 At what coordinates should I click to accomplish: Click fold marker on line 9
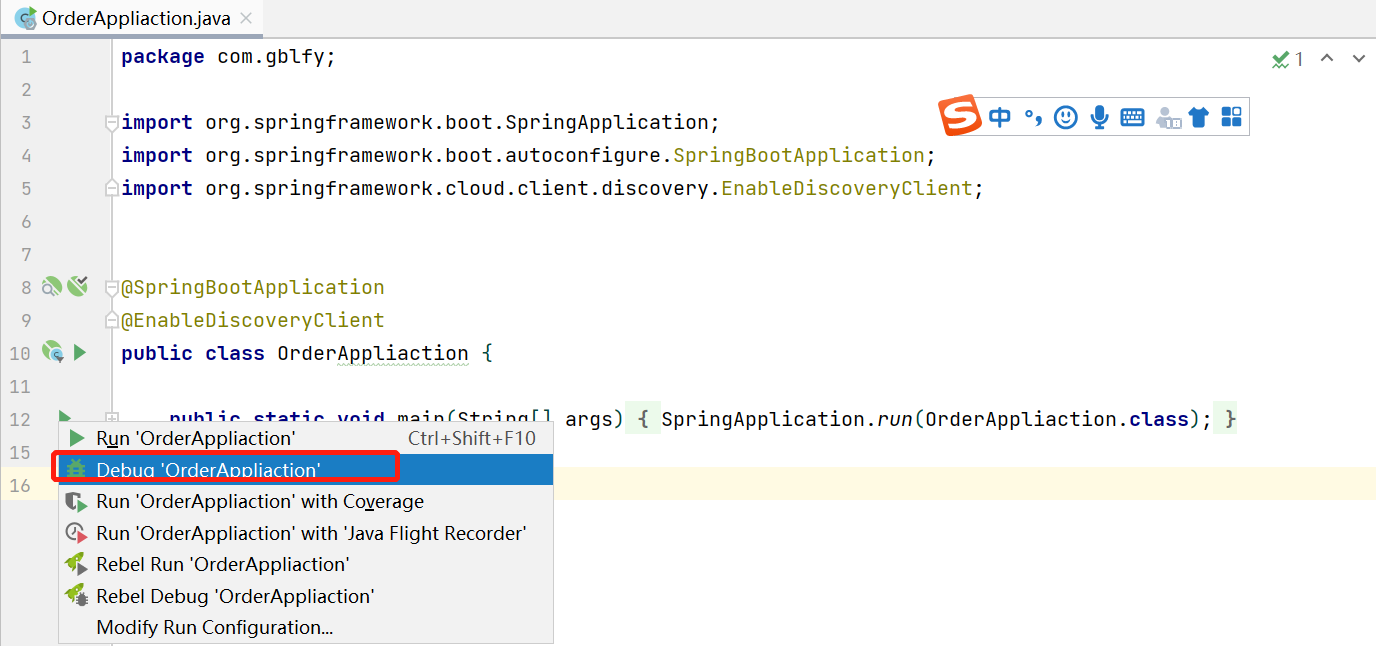click(x=111, y=321)
